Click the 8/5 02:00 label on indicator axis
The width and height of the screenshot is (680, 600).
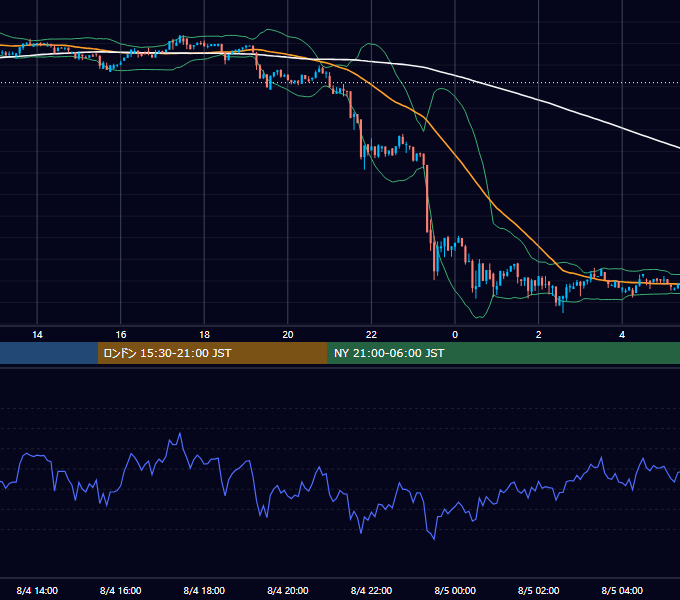(x=539, y=591)
